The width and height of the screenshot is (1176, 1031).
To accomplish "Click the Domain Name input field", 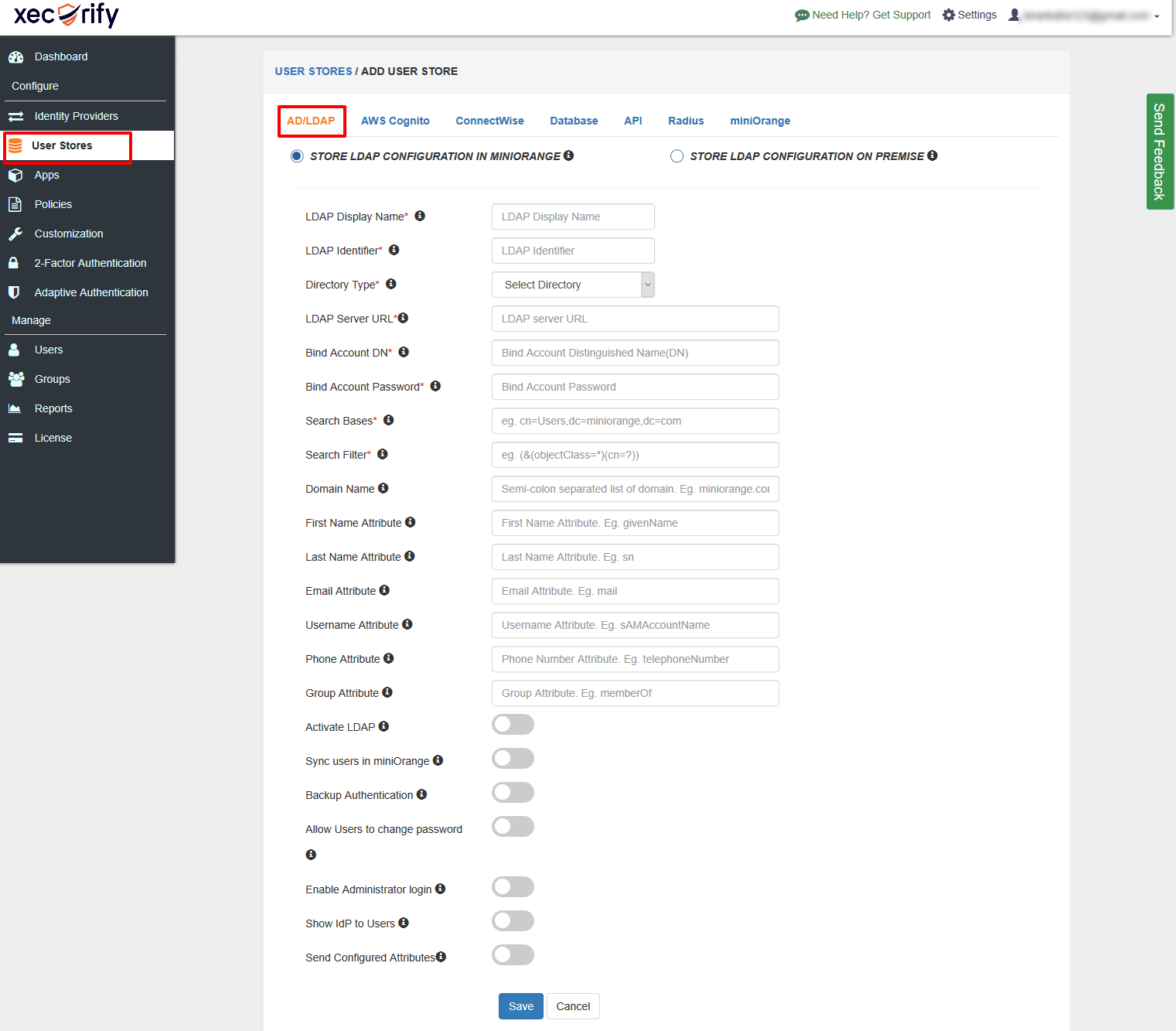I will (x=636, y=489).
